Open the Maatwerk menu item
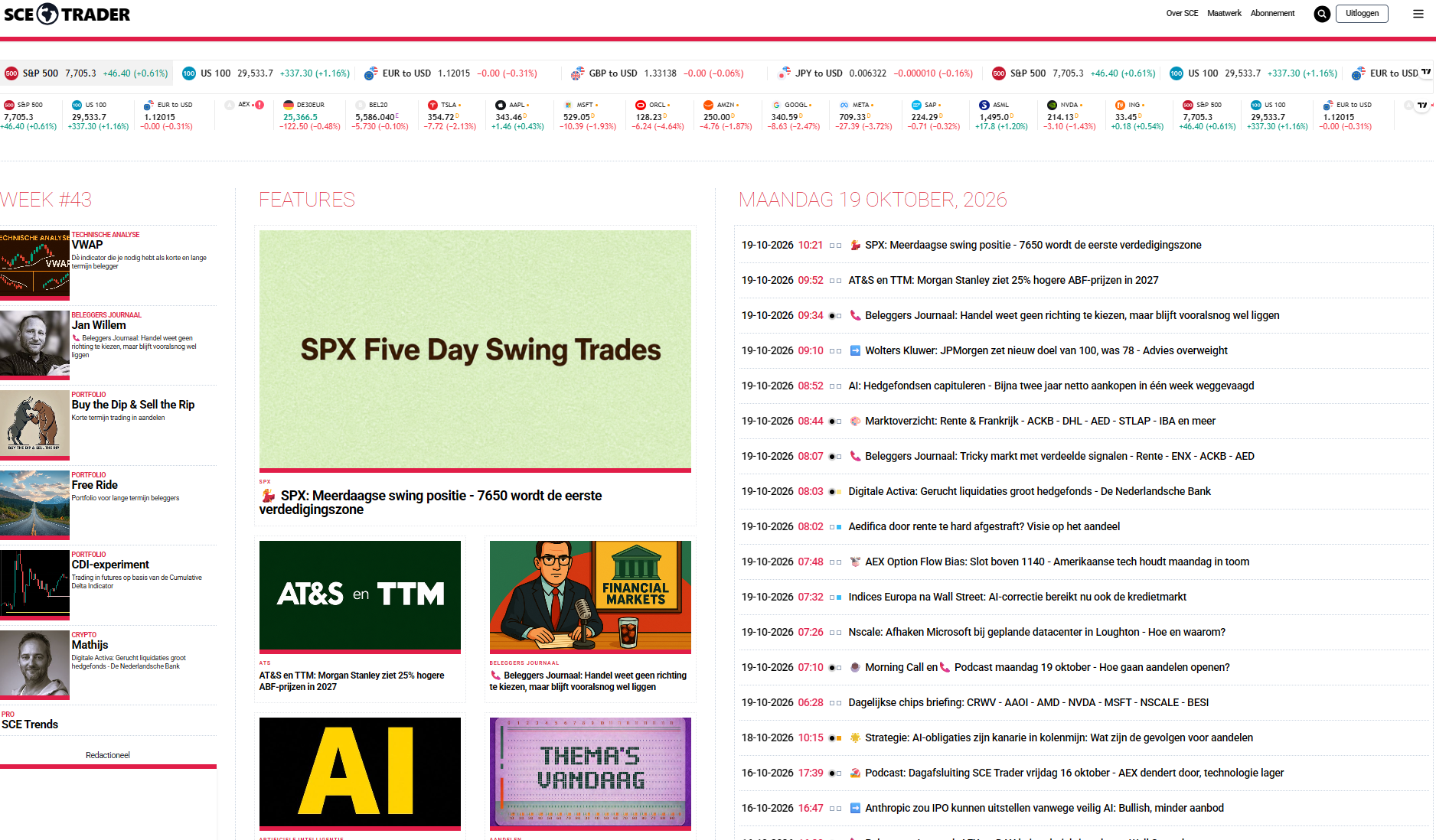 [1224, 13]
